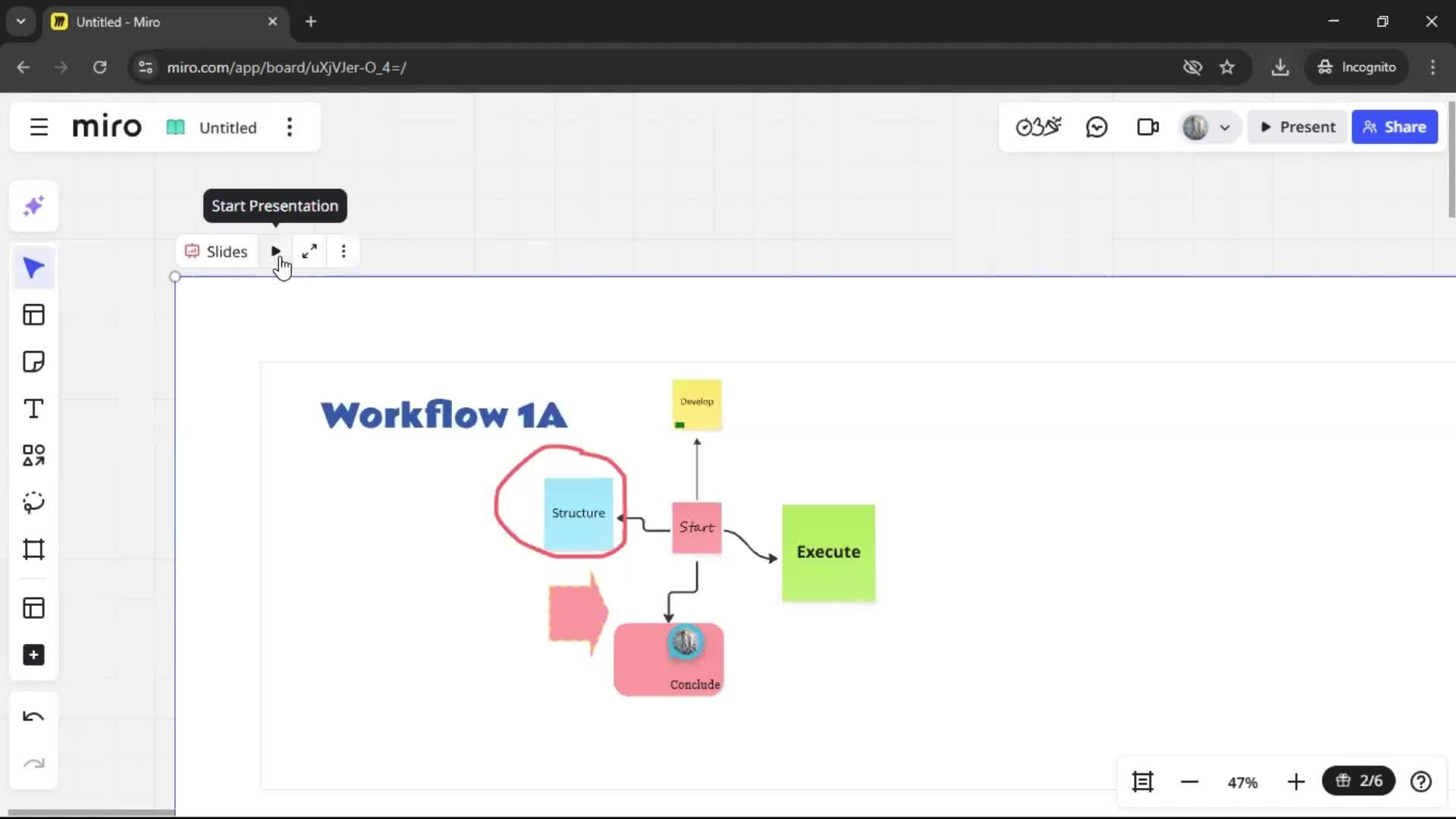Click the vertical scrollbar on right
Image resolution: width=1456 pixels, height=819 pixels.
[x=1451, y=159]
